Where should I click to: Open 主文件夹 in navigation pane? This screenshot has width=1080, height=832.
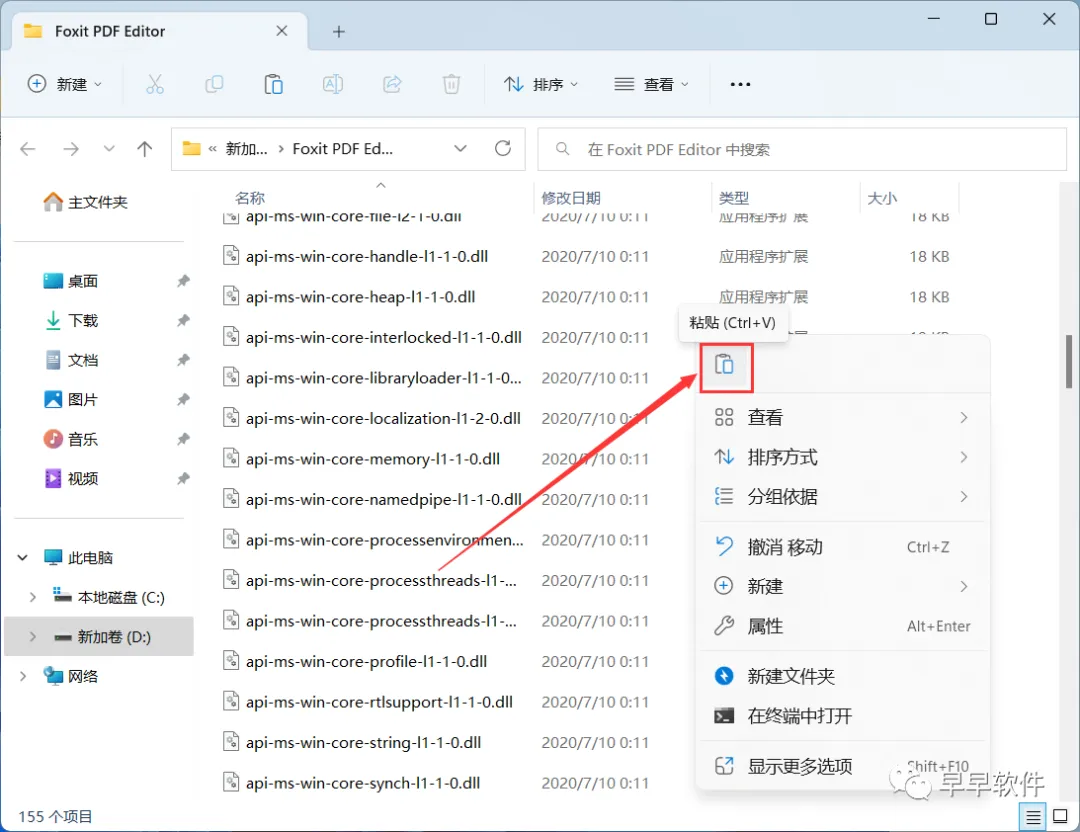[85, 202]
